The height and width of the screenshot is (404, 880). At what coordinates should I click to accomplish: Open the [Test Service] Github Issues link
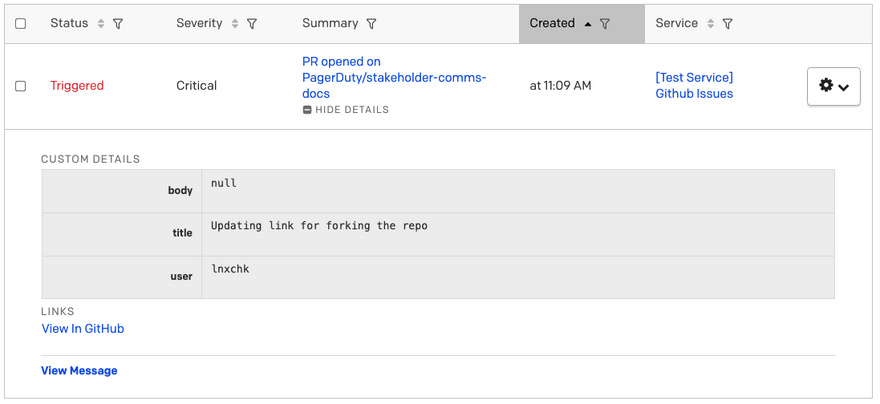(694, 86)
